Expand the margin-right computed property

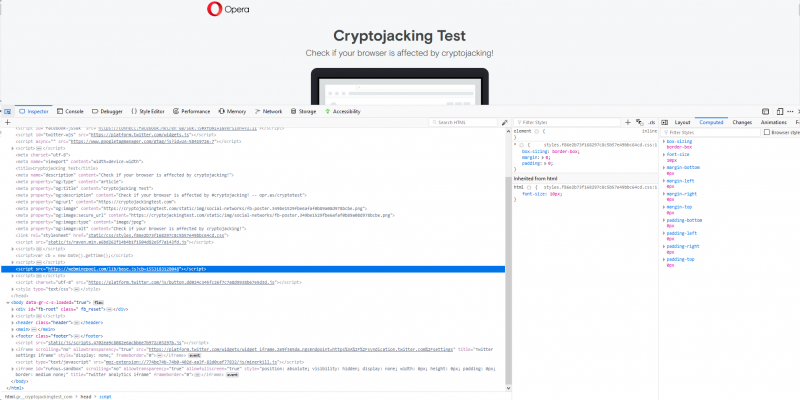[664, 194]
